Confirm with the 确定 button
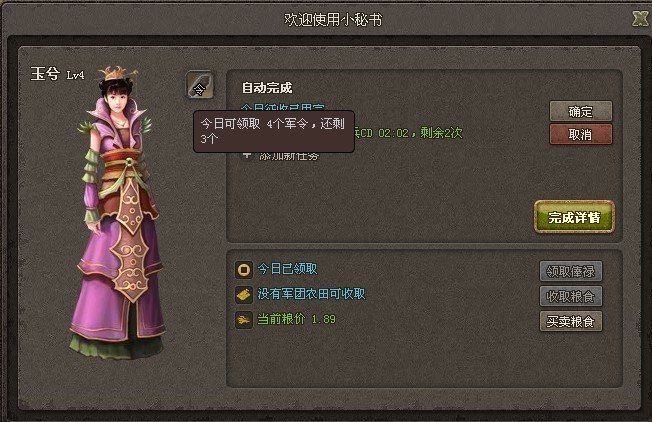 click(580, 111)
